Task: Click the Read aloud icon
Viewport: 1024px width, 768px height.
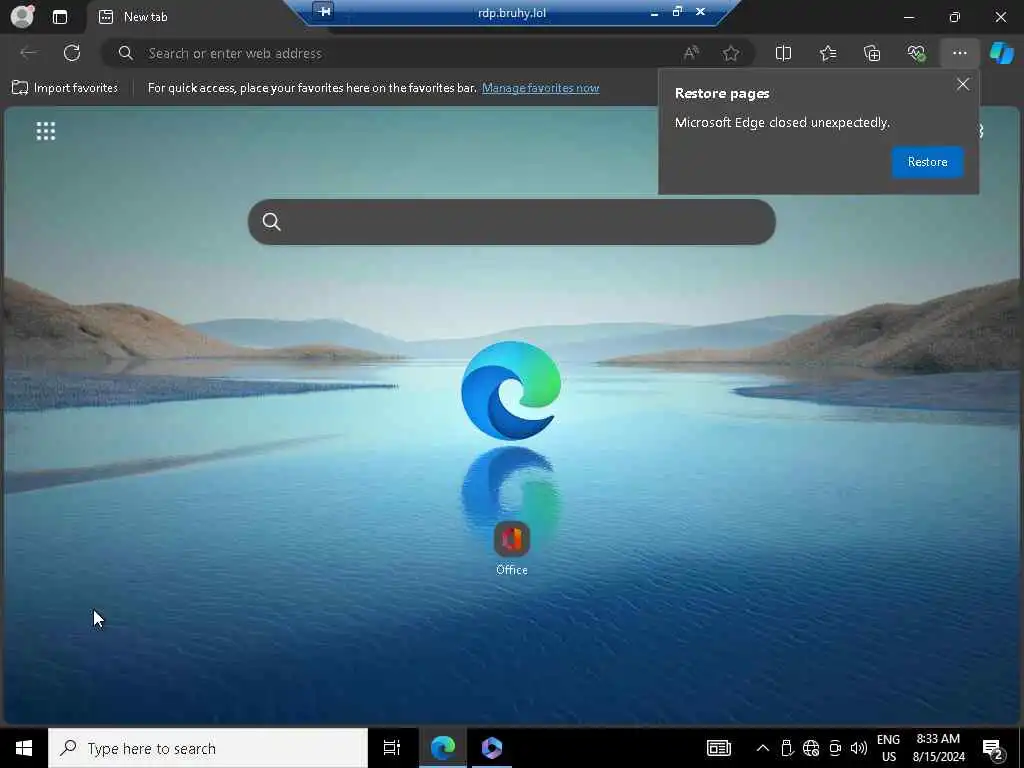Action: pos(691,54)
